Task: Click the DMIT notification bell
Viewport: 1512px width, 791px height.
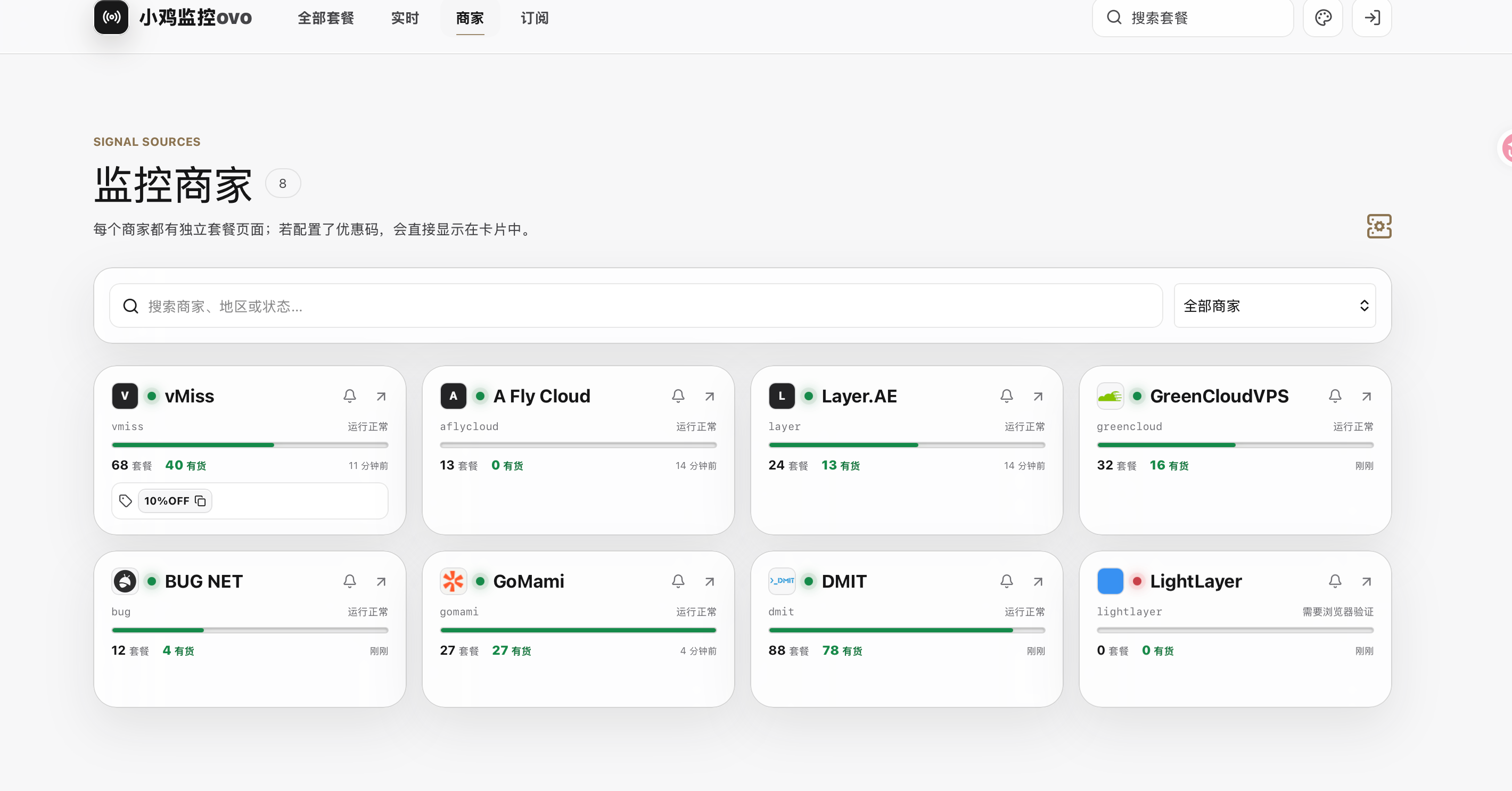Action: [1007, 581]
